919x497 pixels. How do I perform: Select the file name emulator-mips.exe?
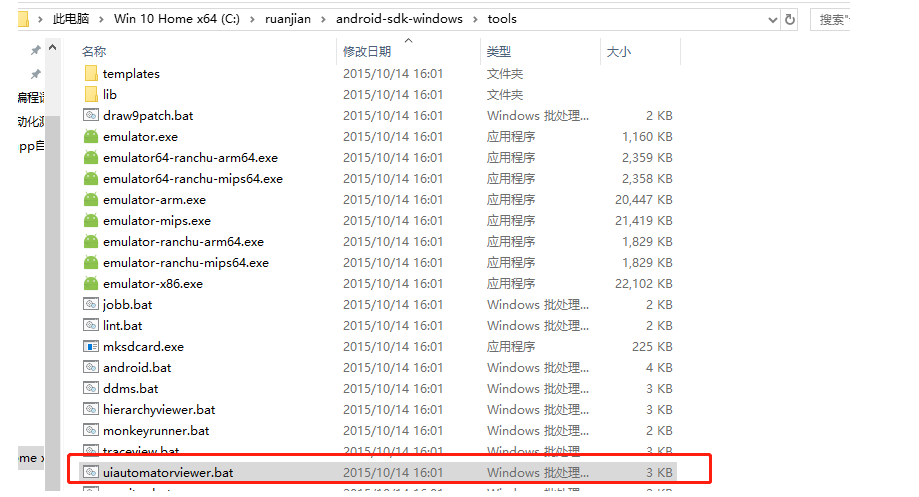point(157,221)
